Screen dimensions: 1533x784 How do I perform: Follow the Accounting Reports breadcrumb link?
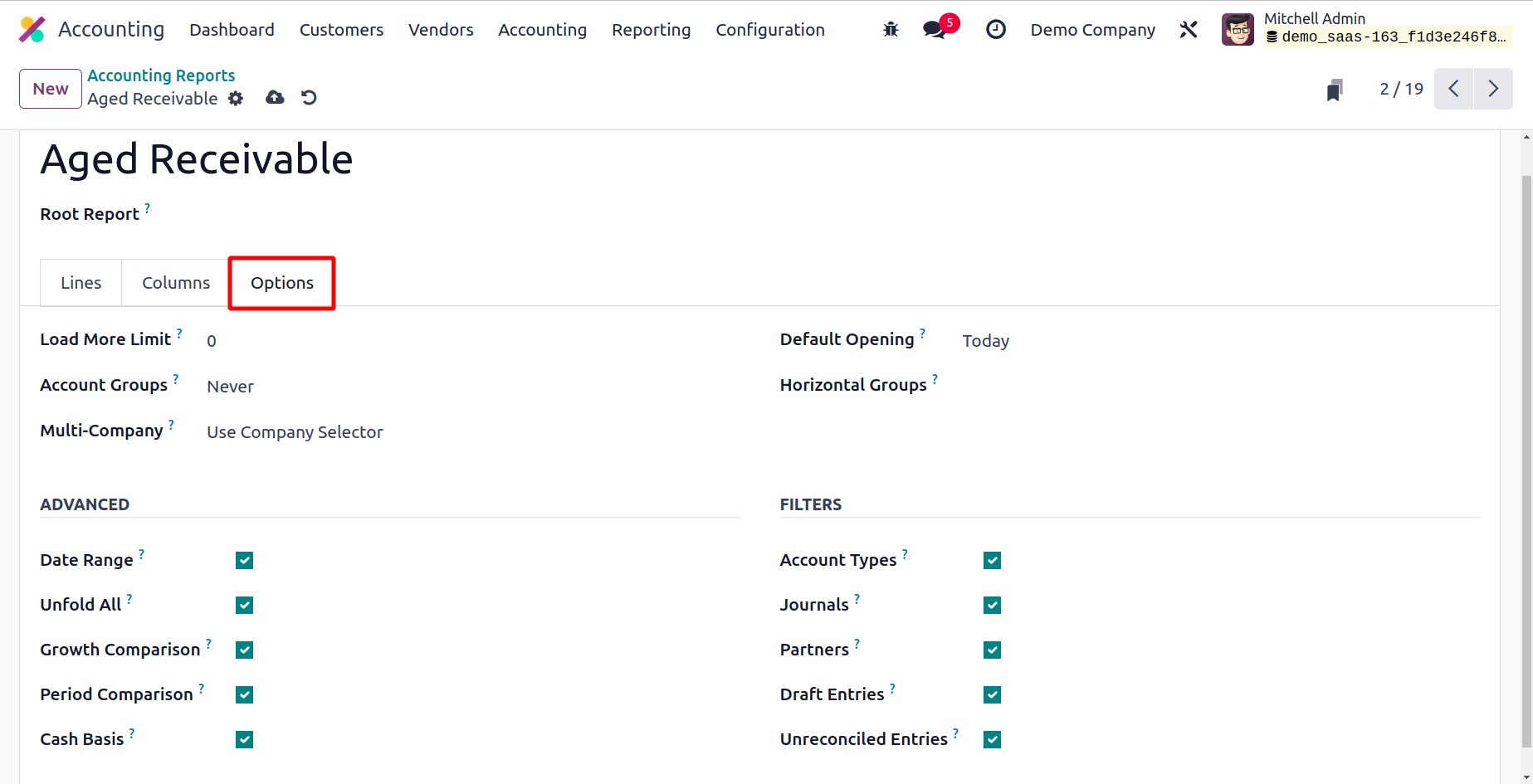click(161, 75)
